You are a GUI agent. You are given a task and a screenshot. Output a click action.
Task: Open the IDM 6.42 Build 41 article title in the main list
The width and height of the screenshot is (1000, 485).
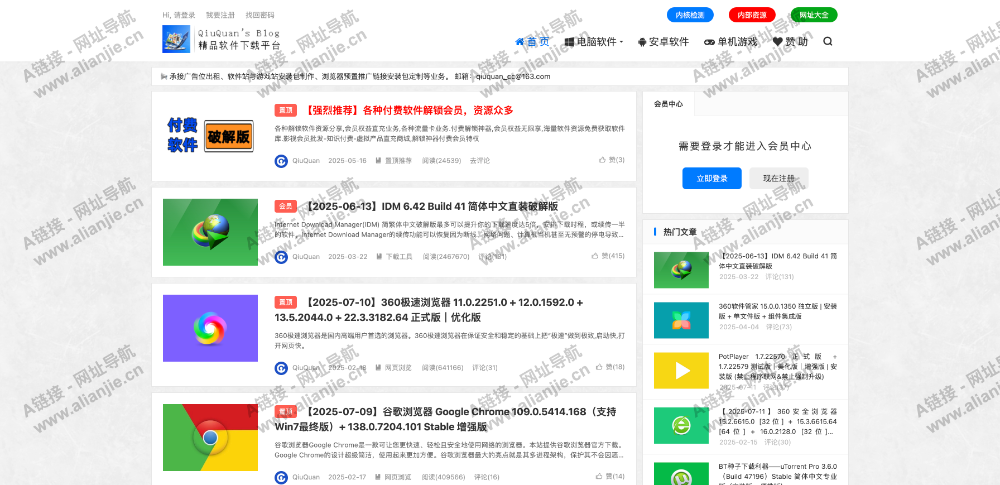point(431,206)
